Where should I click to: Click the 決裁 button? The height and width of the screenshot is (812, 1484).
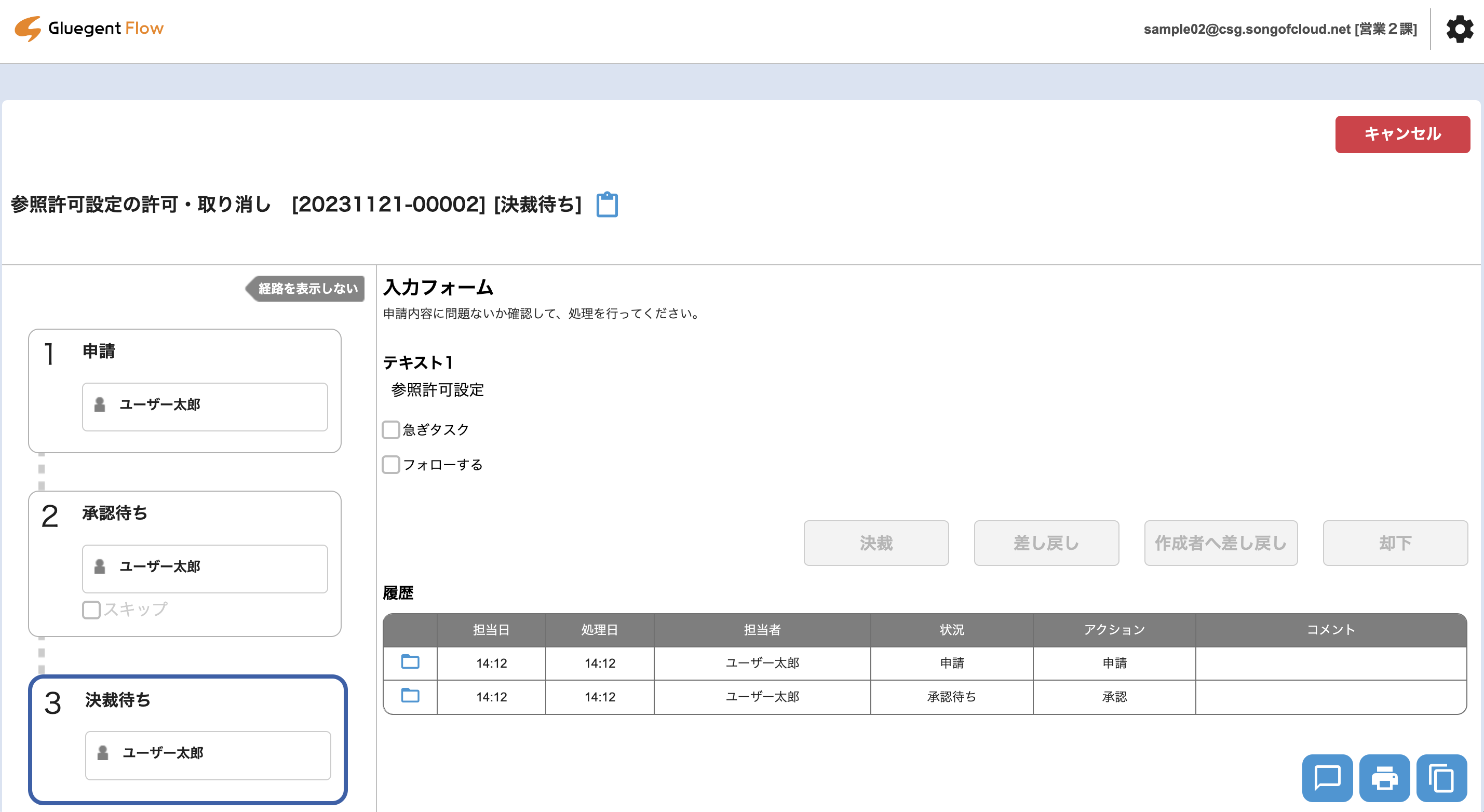coord(875,543)
